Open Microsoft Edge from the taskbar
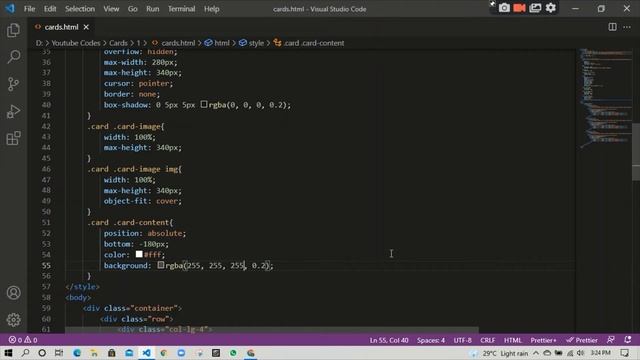Image resolution: width=640 pixels, height=360 pixels. (77, 353)
